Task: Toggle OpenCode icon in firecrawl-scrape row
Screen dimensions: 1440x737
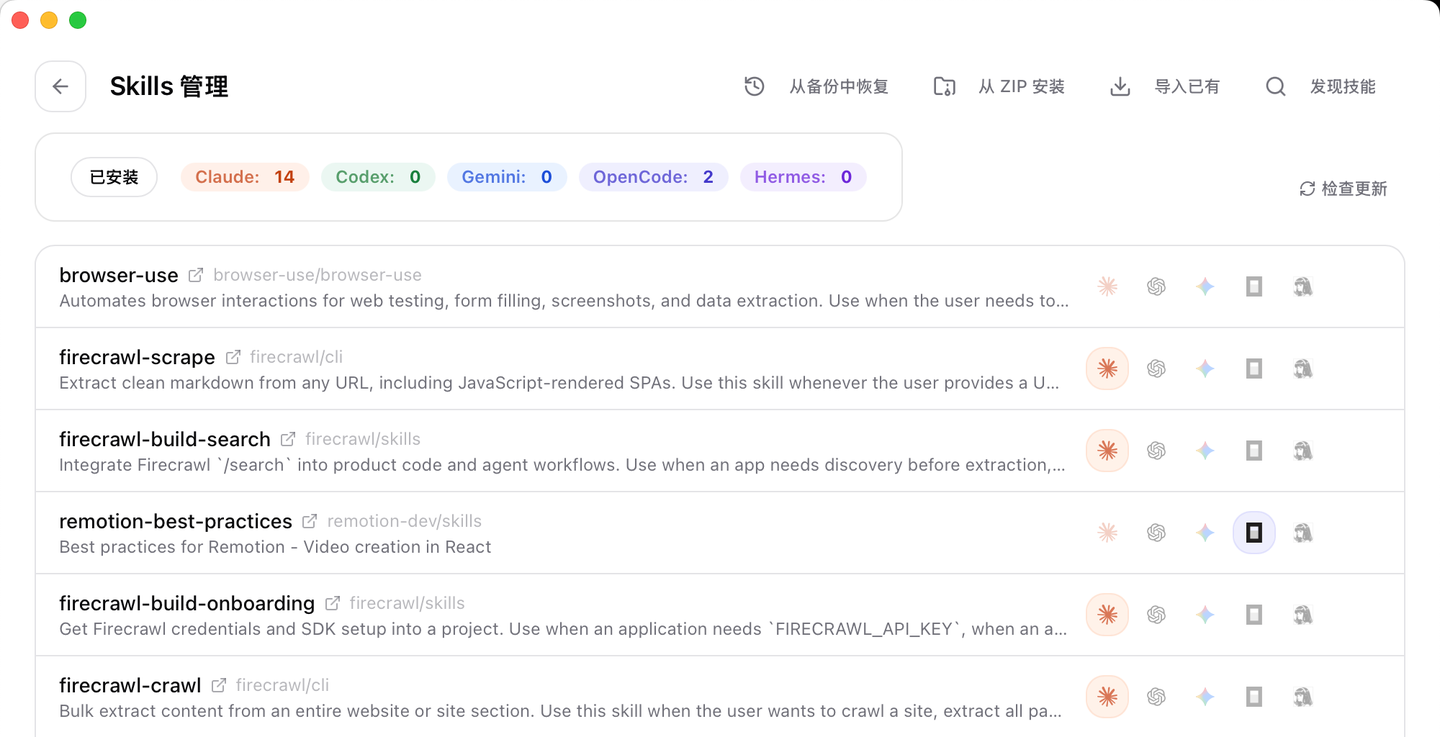Action: tap(1254, 369)
